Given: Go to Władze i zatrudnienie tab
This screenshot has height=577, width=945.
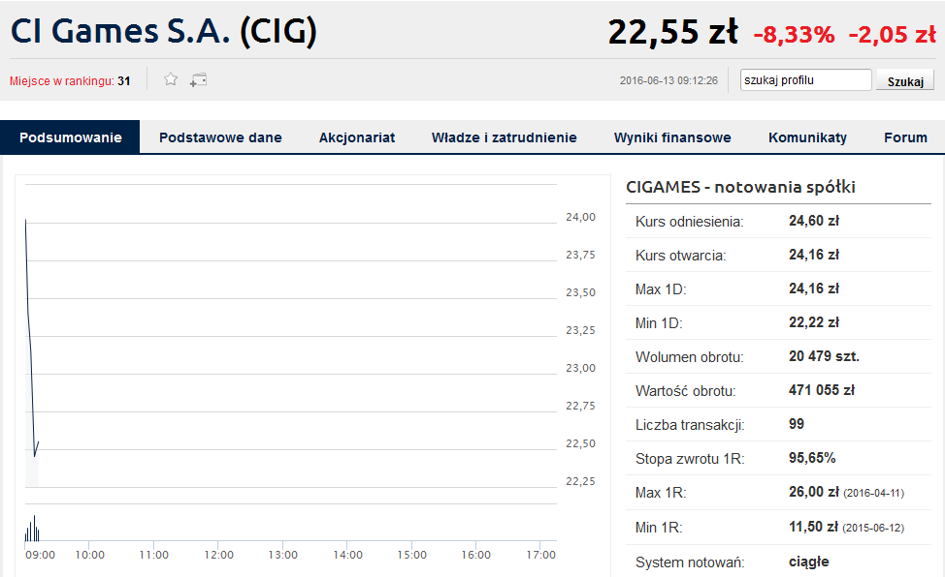Looking at the screenshot, I should tap(504, 138).
